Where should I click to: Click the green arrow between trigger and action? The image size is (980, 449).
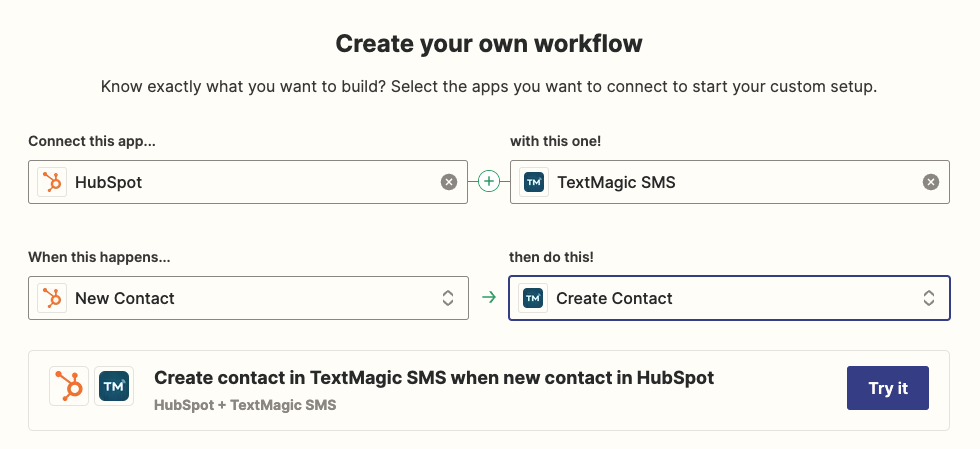coord(489,298)
